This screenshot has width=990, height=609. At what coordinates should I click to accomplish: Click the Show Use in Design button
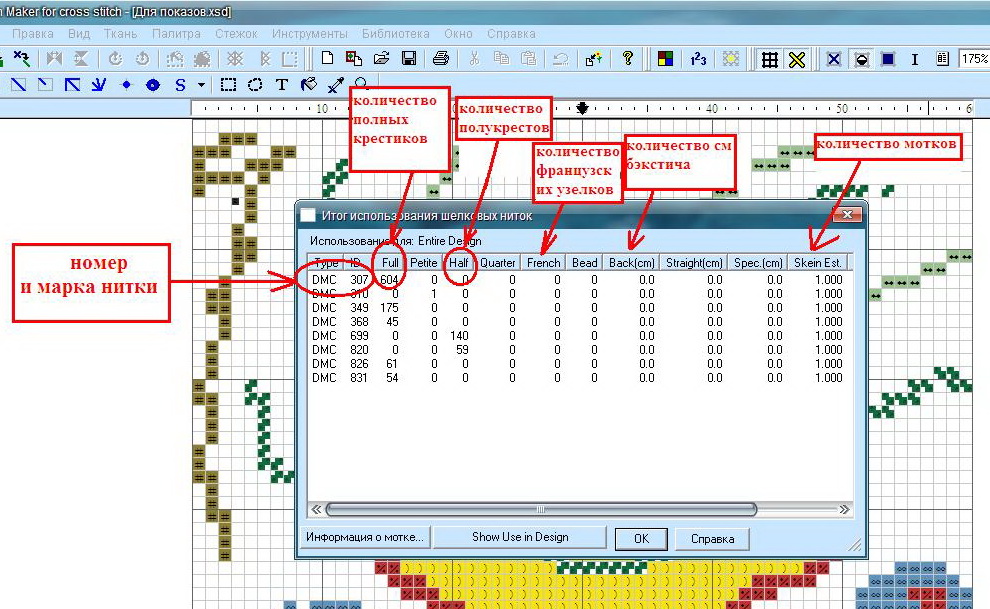tap(519, 537)
